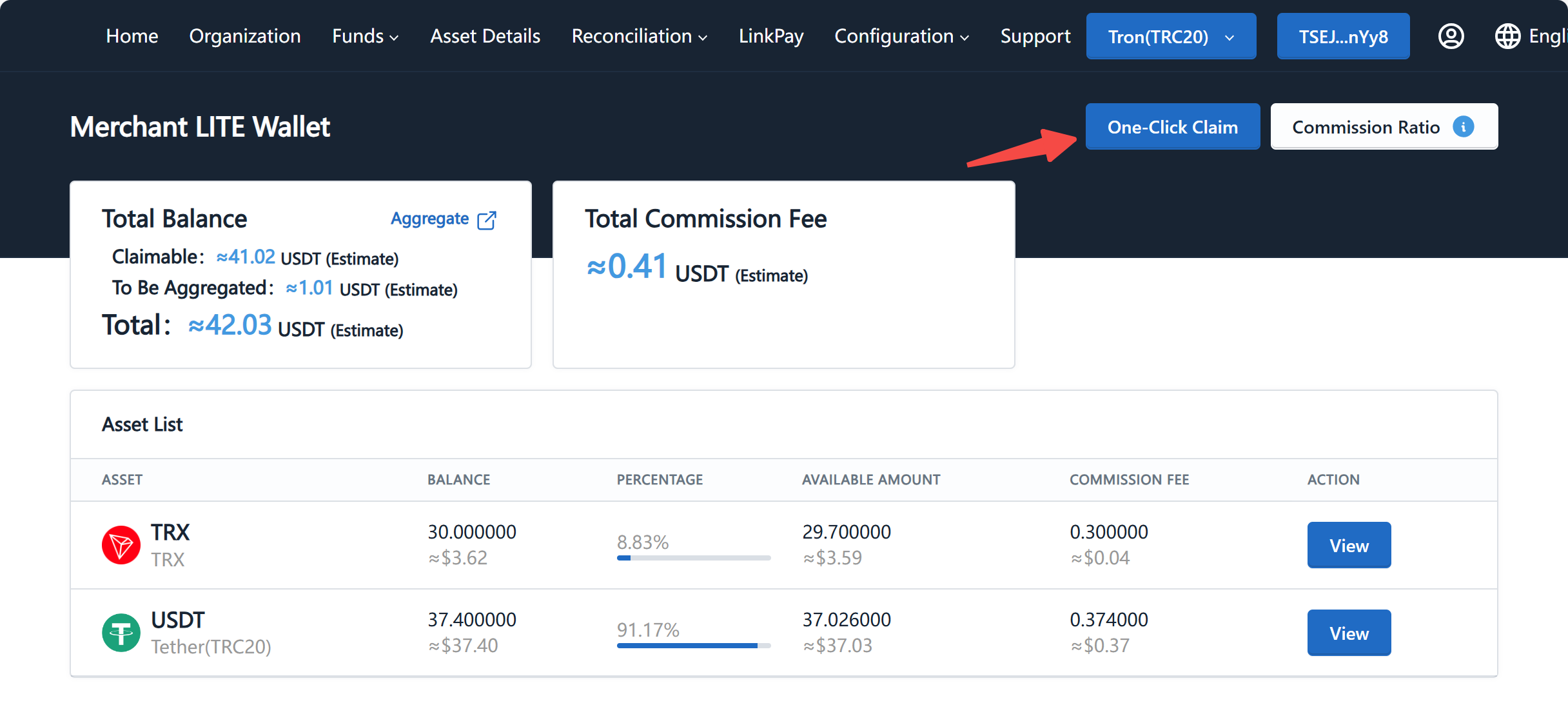Click the USDT available amount 37.026000
1568x725 pixels.
pos(847,619)
